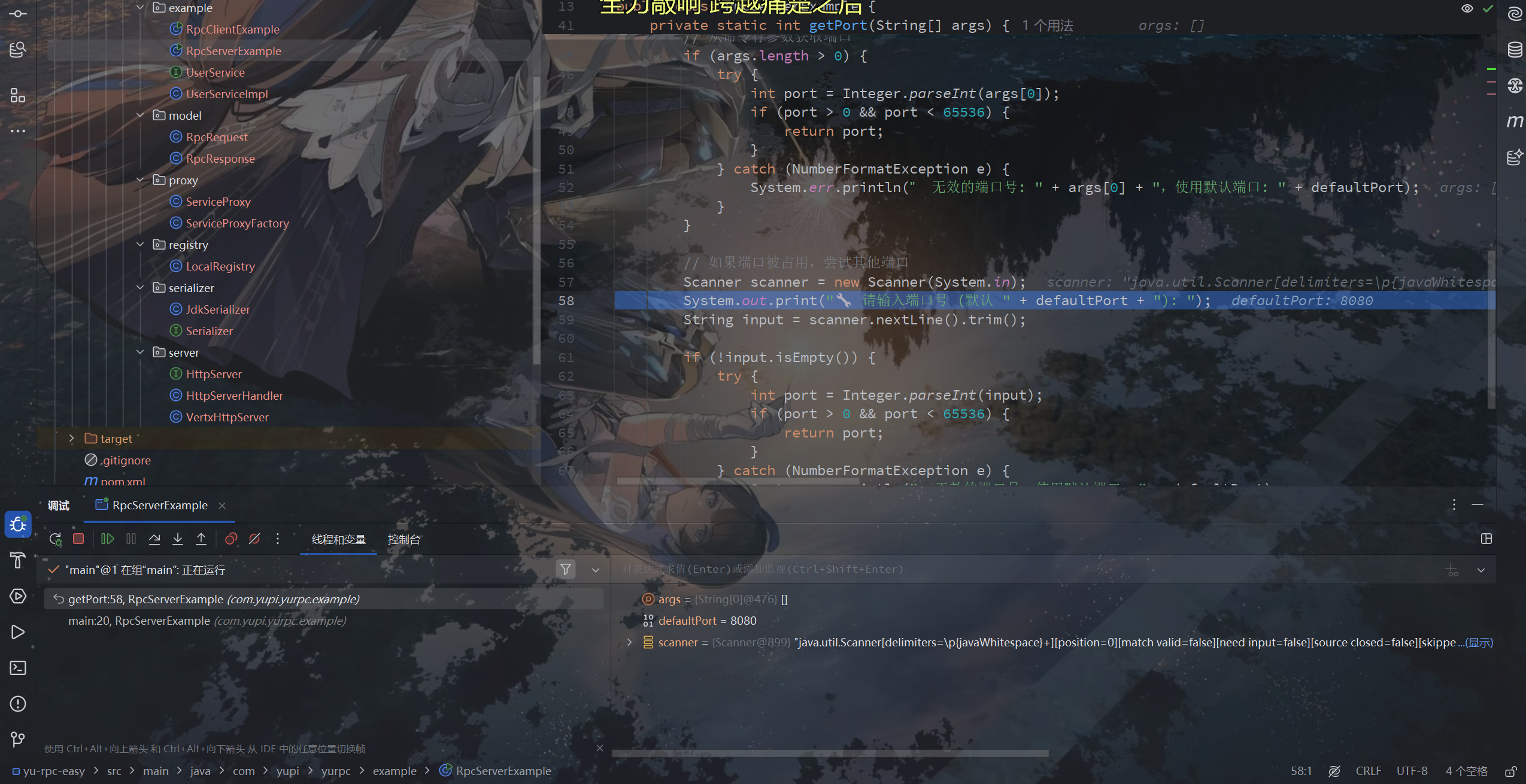Collapse the server package
The height and width of the screenshot is (784, 1526).
140,352
